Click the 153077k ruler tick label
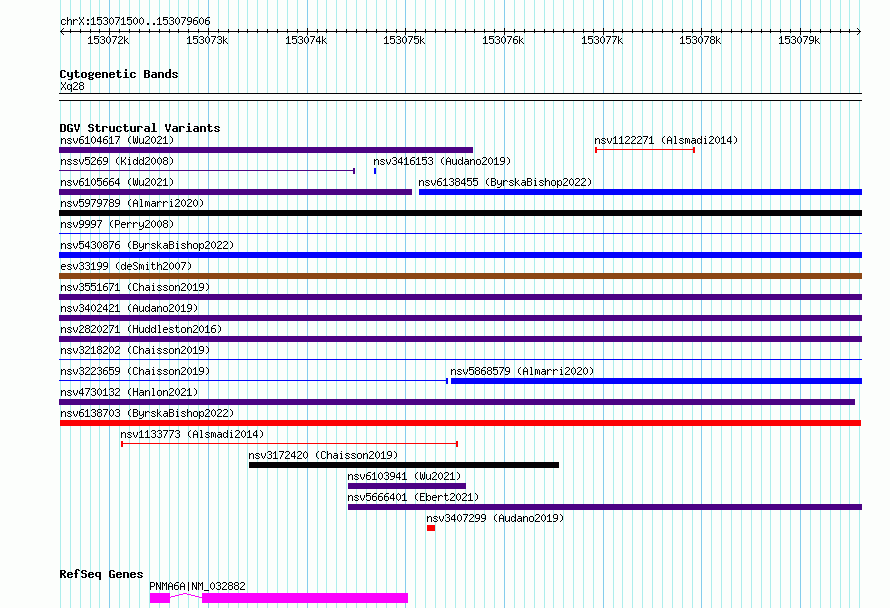 tap(602, 40)
